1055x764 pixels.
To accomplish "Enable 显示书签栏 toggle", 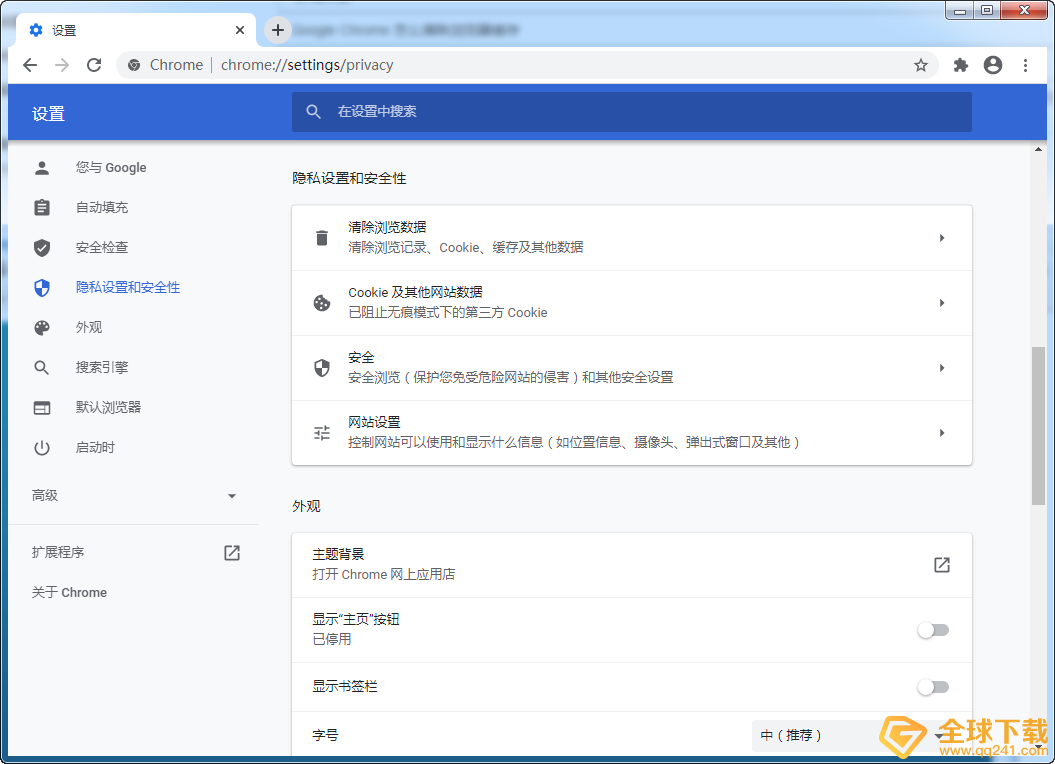I will 933,687.
